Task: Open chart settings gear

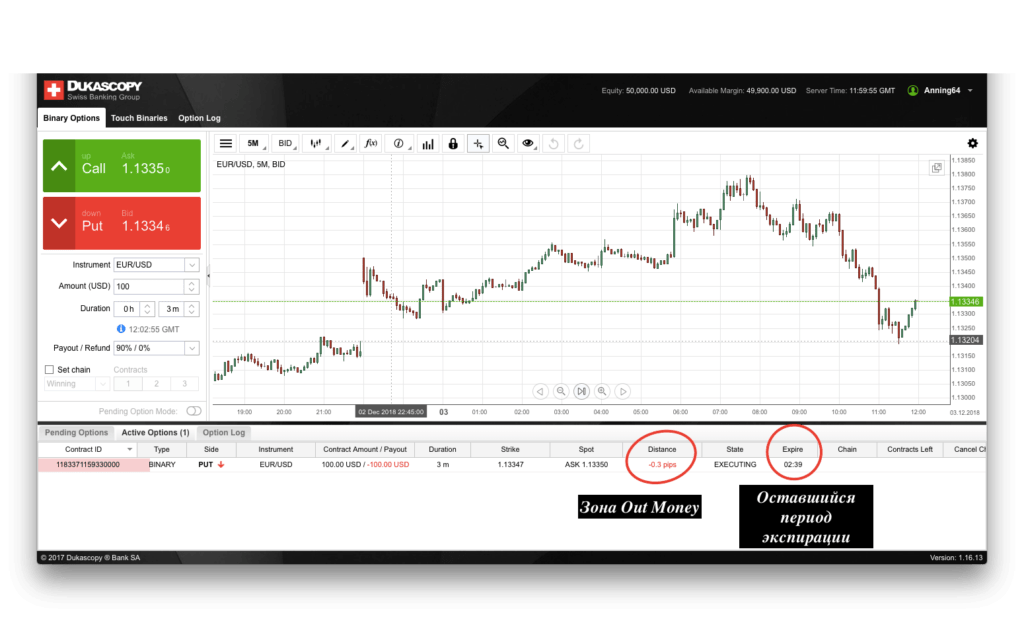Action: 972,144
